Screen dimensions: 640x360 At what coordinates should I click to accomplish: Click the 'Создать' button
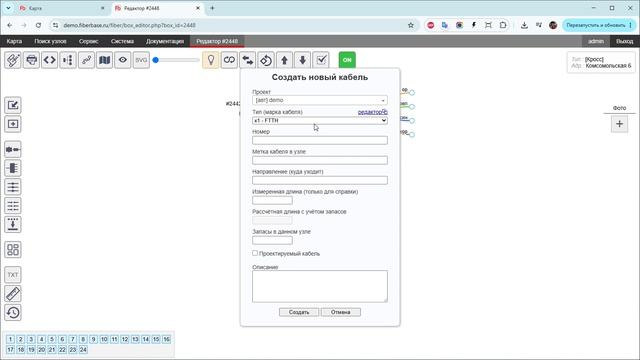click(299, 312)
